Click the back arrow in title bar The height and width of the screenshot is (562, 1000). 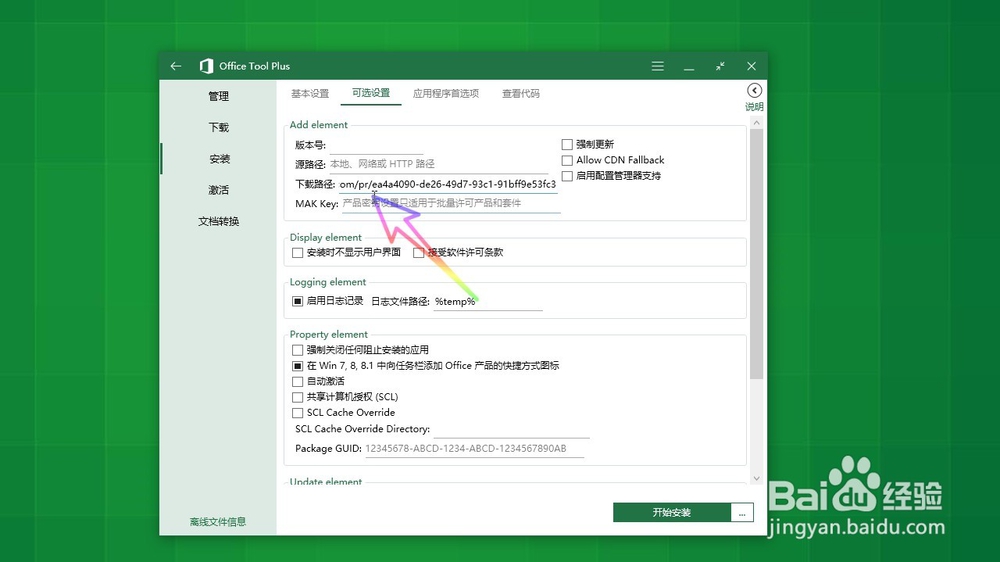pyautogui.click(x=176, y=66)
